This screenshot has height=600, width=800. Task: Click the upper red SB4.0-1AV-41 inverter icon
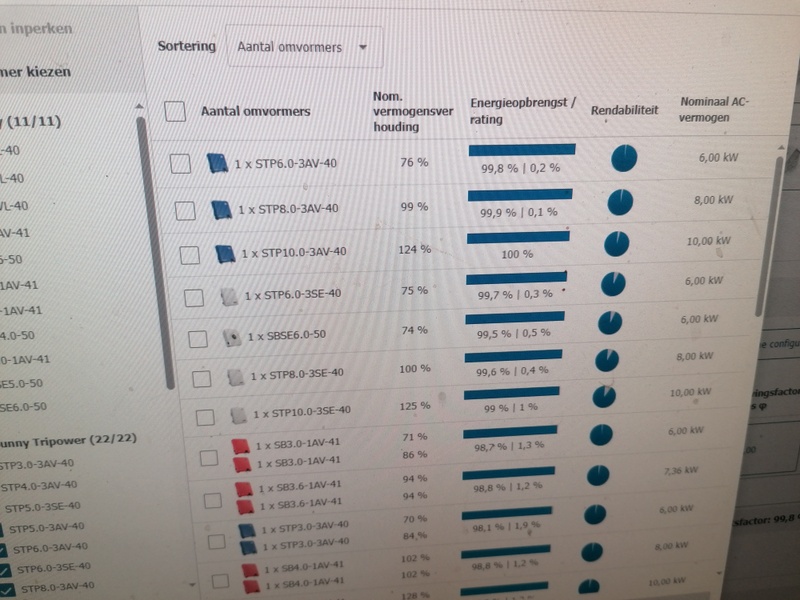coord(251,570)
